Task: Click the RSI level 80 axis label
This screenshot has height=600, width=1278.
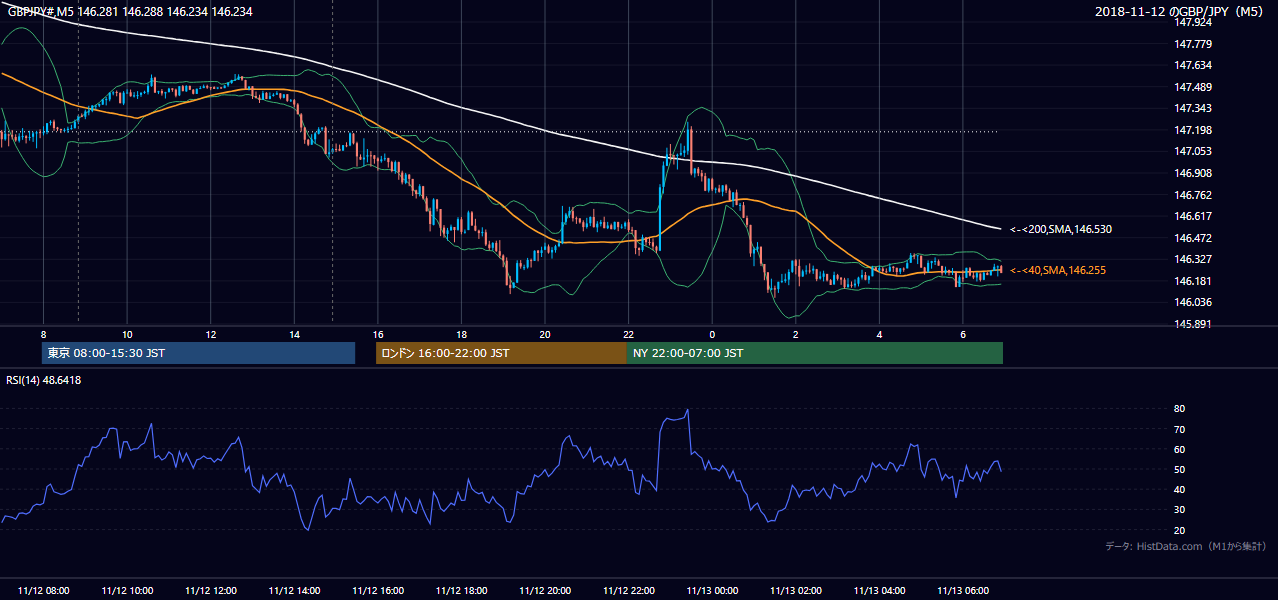Action: point(1179,409)
